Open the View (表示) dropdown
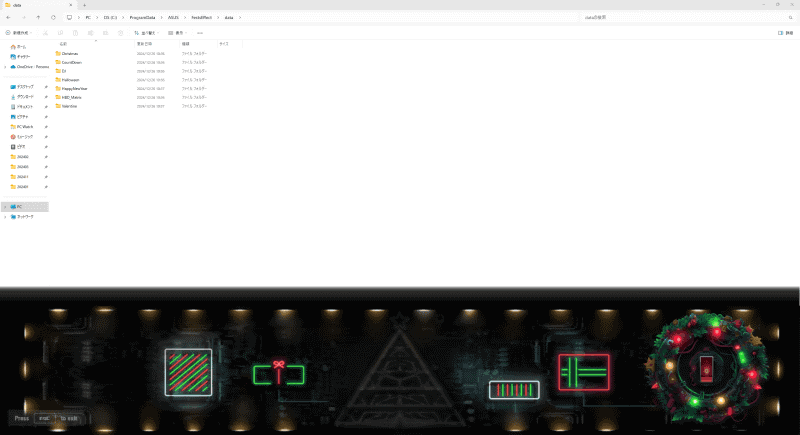The height and width of the screenshot is (435, 800). point(178,33)
